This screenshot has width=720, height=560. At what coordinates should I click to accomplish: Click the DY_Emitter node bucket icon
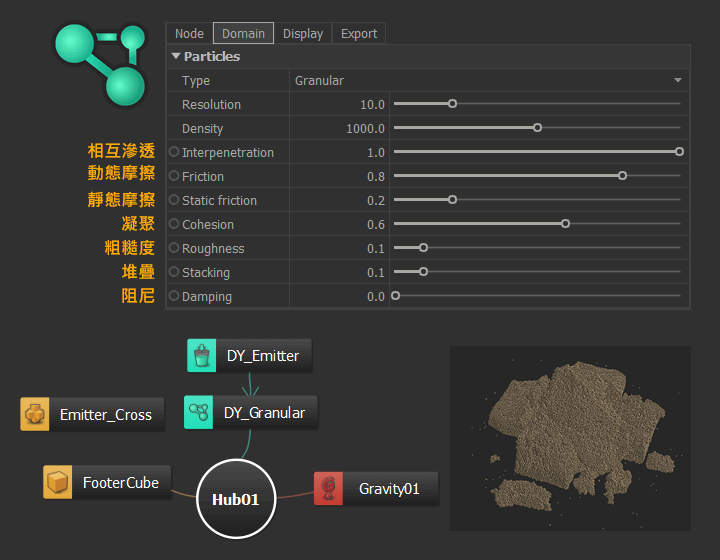pos(202,356)
